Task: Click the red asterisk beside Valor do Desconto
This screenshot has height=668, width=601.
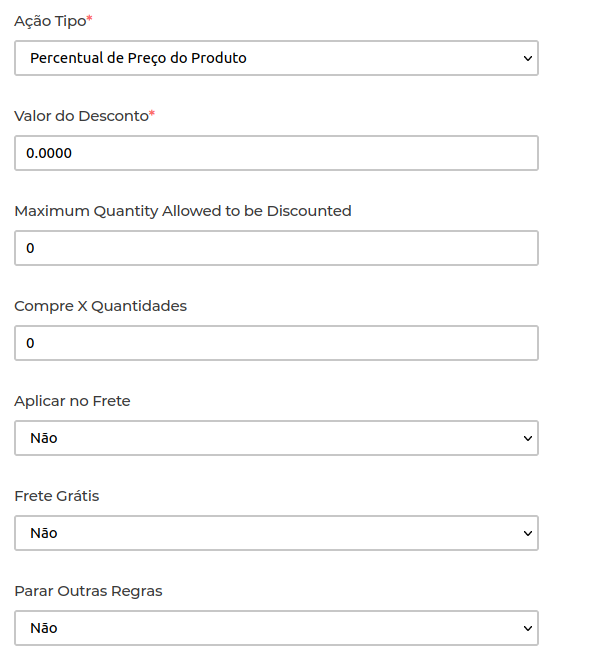Action: [152, 114]
